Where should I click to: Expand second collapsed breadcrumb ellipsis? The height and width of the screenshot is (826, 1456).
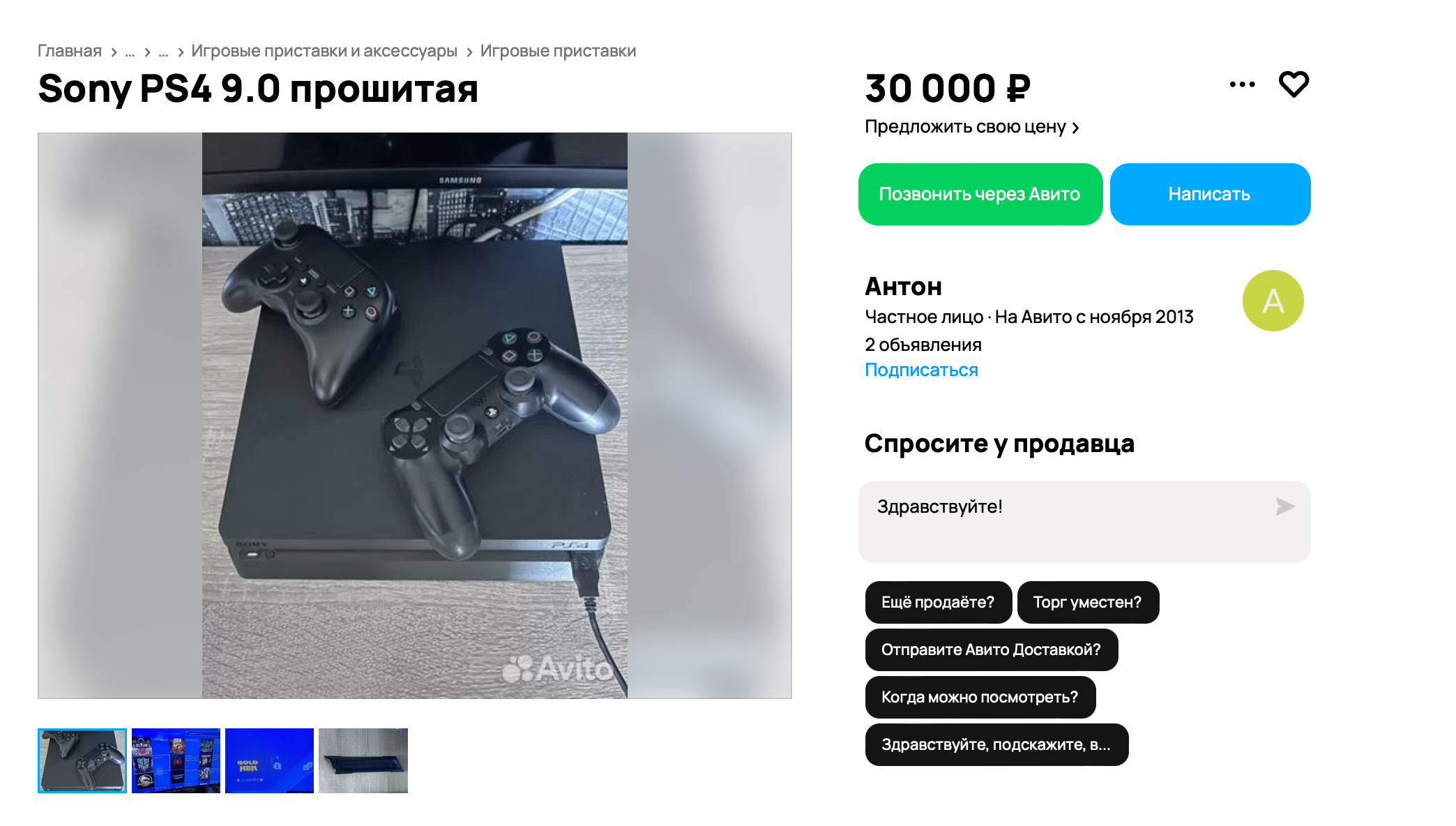[x=163, y=52]
